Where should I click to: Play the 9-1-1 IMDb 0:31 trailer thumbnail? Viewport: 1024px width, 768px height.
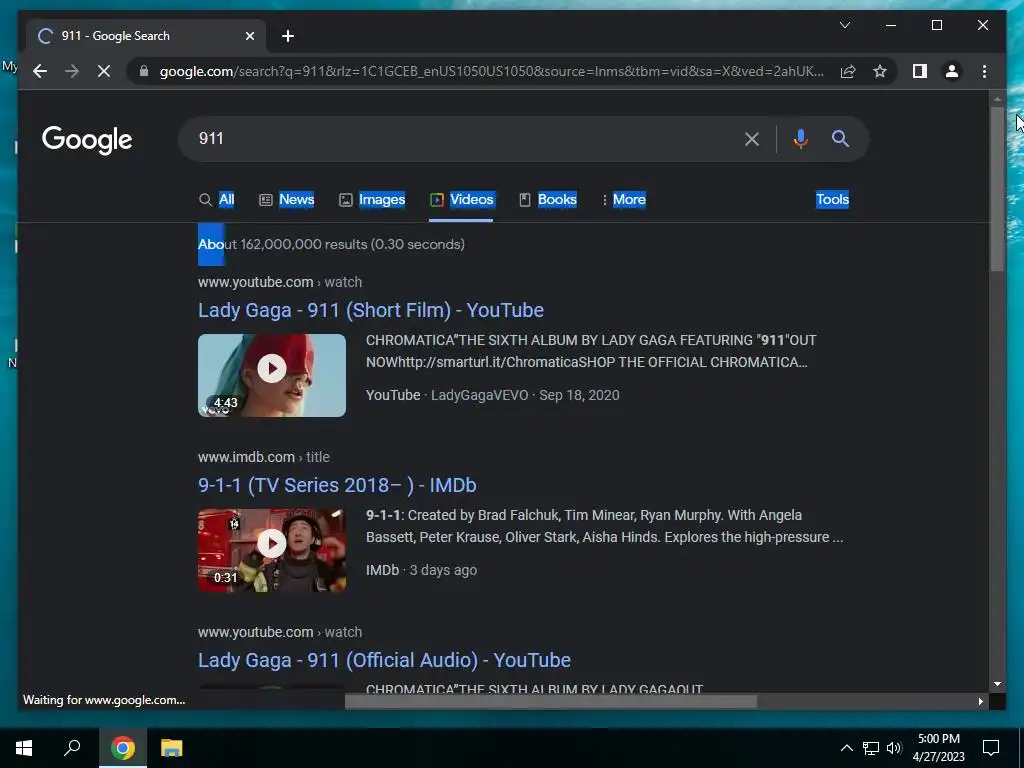click(272, 551)
